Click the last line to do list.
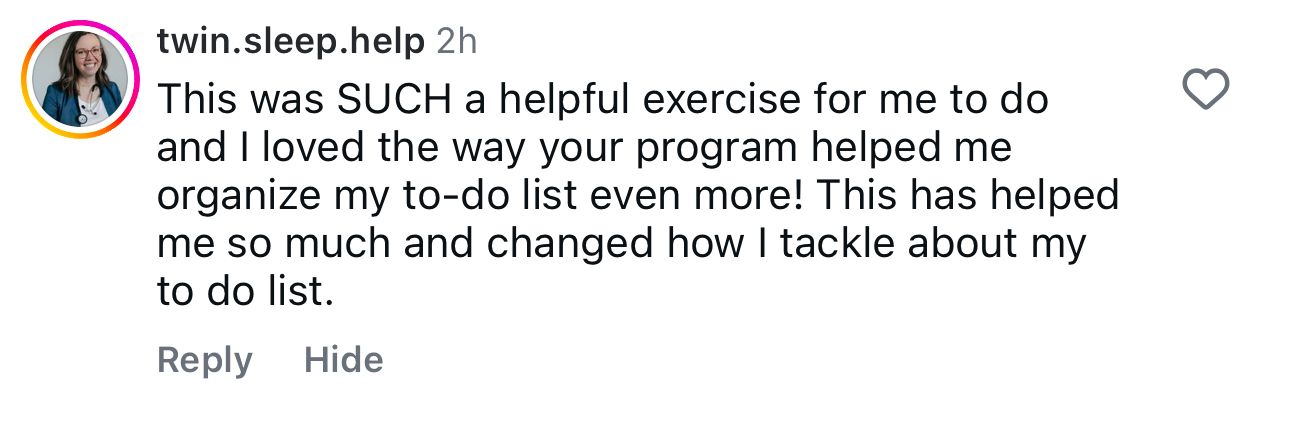 click(244, 292)
